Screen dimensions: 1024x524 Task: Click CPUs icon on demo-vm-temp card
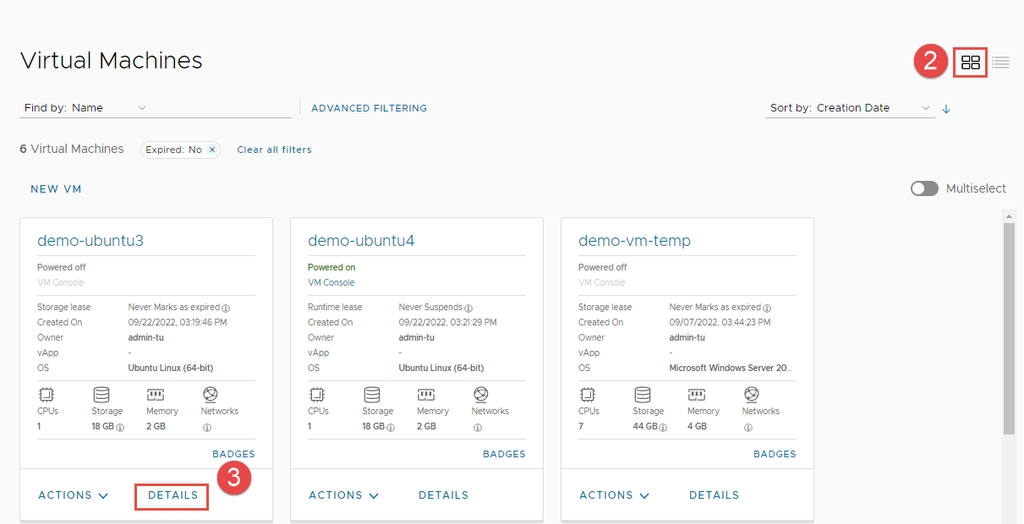click(x=588, y=395)
